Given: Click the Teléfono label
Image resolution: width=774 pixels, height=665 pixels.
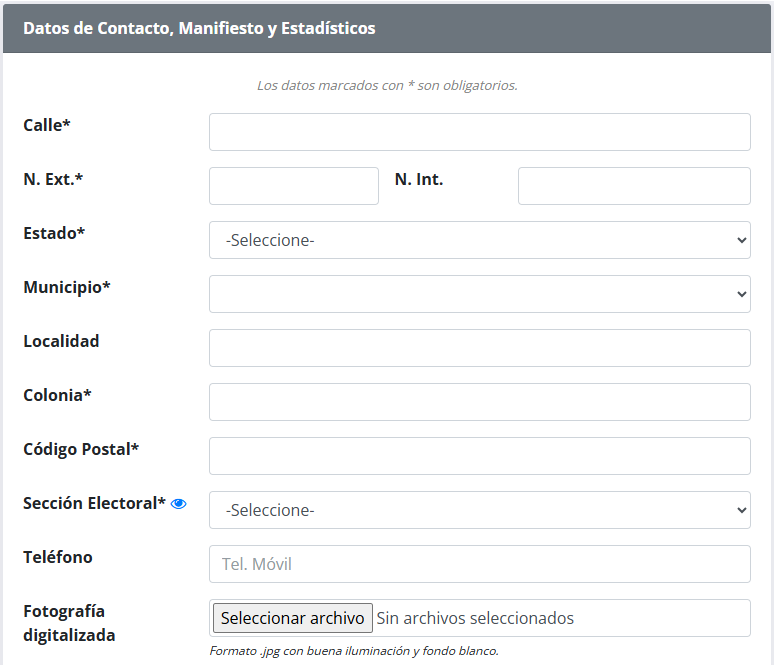Looking at the screenshot, I should point(58,557).
